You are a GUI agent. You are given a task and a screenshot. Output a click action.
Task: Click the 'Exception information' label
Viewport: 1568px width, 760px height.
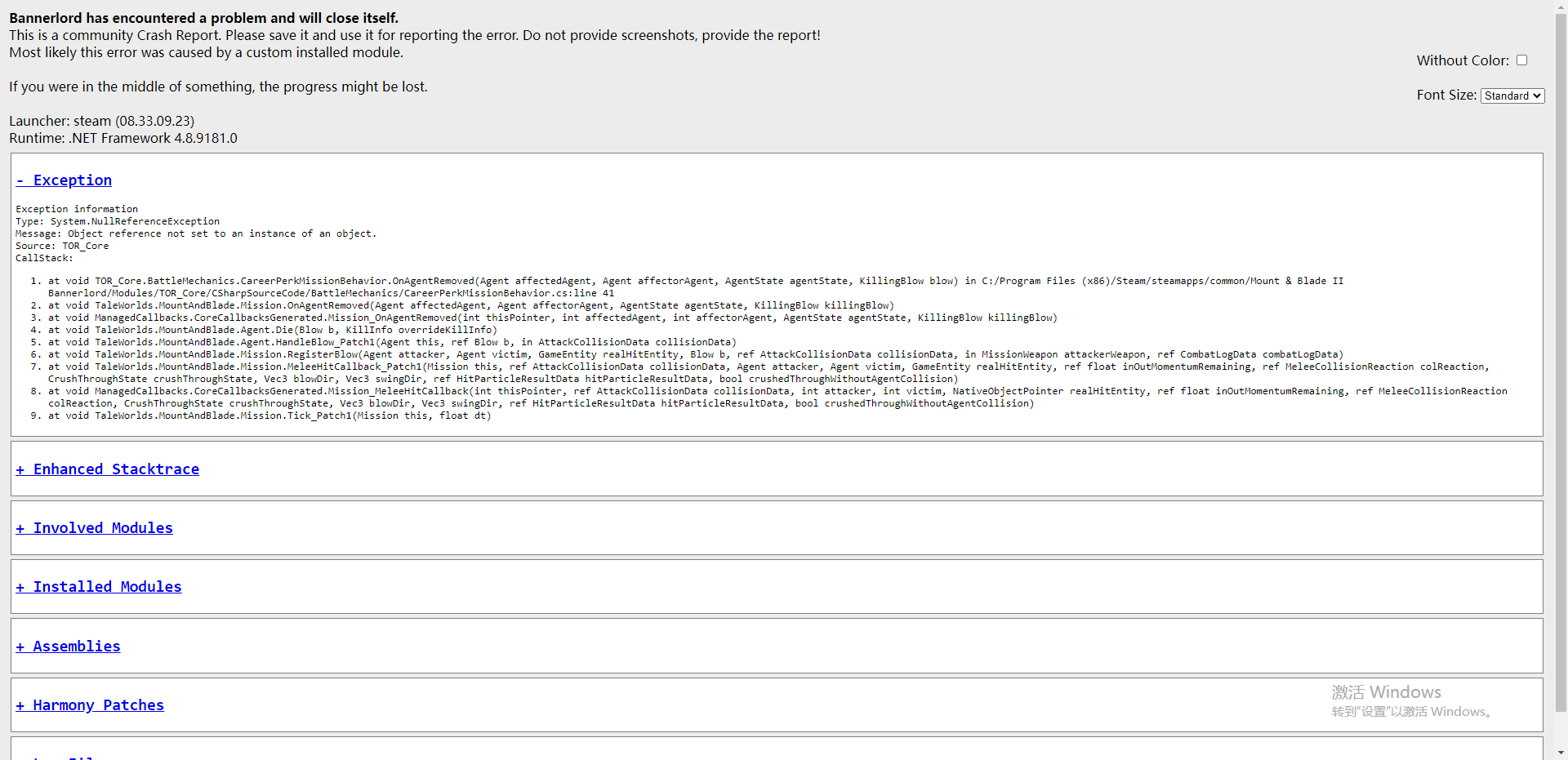(x=77, y=209)
